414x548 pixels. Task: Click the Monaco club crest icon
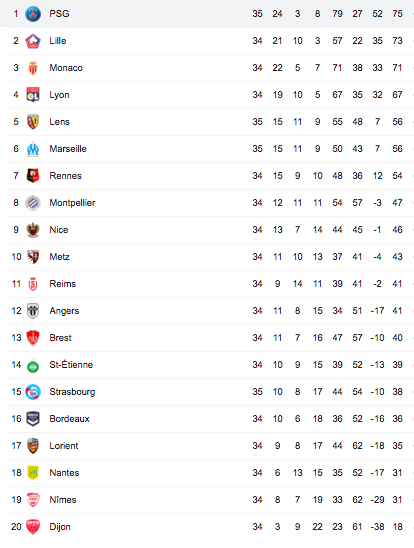coord(33,68)
